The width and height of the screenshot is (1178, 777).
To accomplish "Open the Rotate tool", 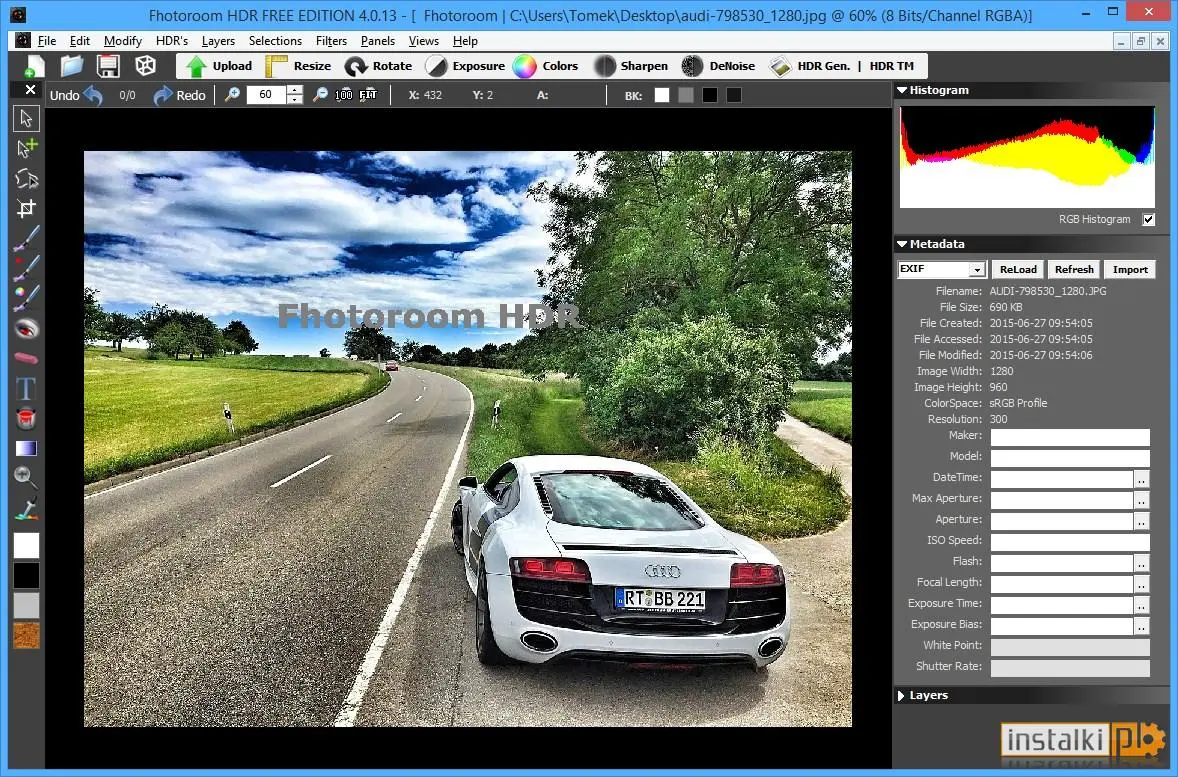I will tap(379, 66).
